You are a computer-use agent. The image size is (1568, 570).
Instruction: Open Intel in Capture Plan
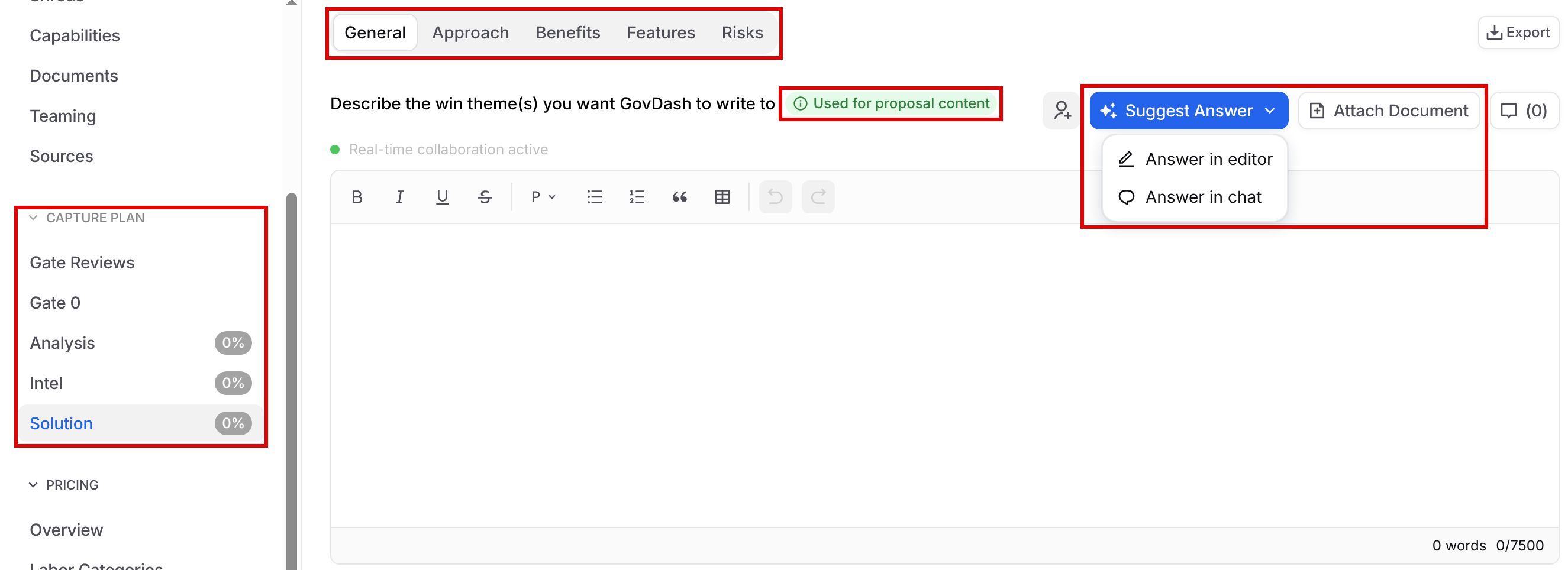pos(141,383)
